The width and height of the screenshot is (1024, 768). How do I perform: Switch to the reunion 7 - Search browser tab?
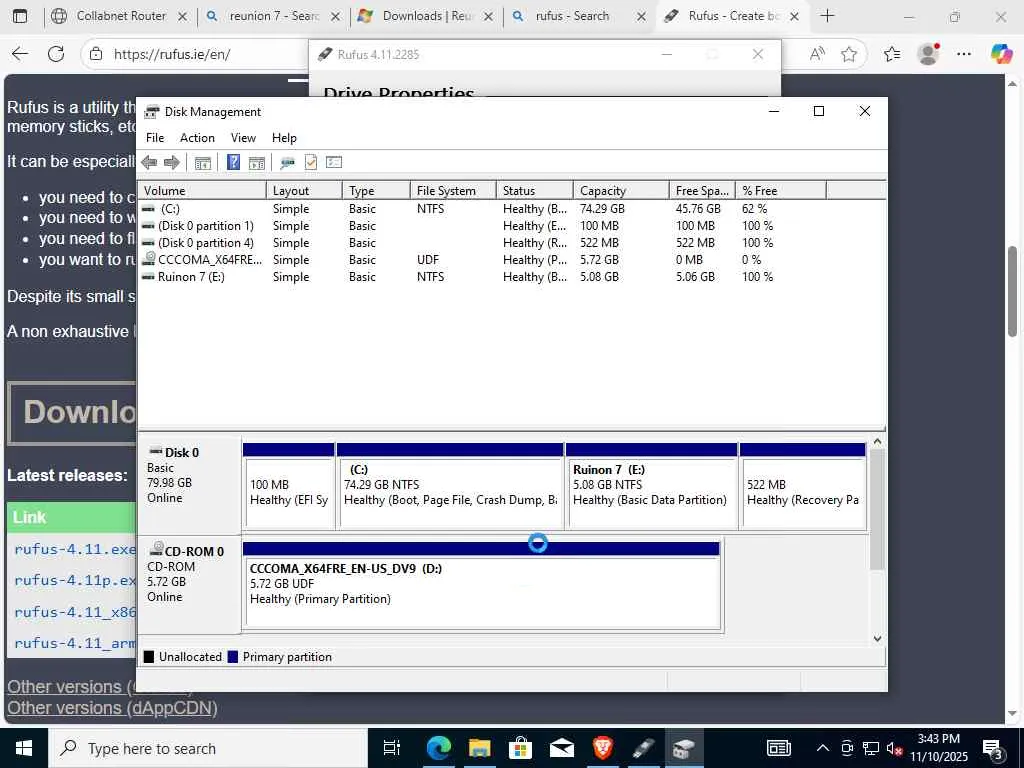(272, 16)
